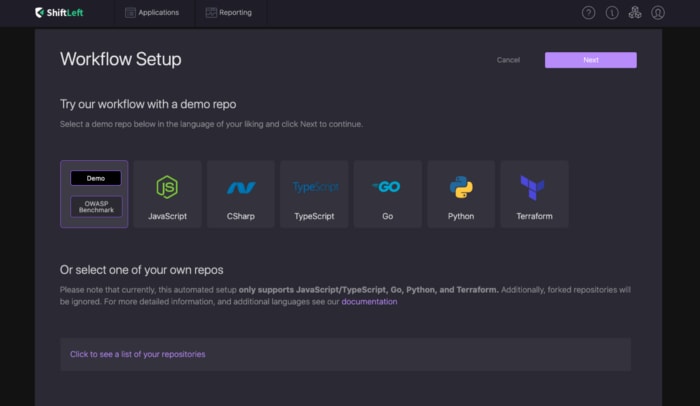
Task: Choose the CSharp demo repo card
Action: [x=241, y=194]
